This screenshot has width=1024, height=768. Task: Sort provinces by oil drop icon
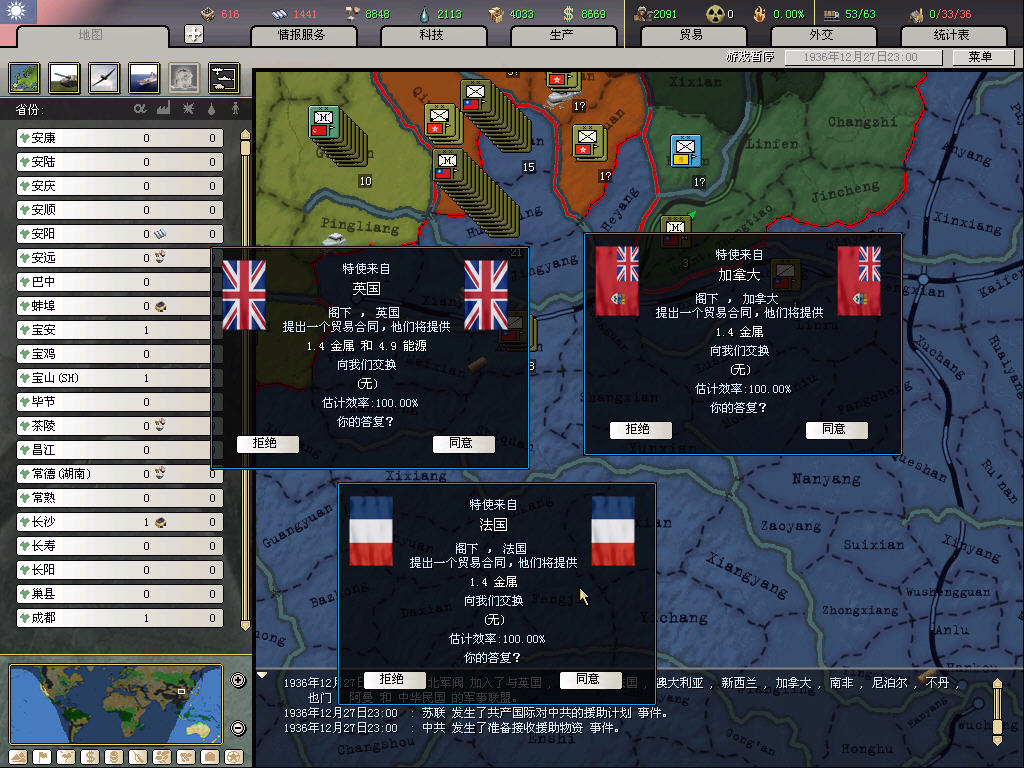click(x=212, y=109)
